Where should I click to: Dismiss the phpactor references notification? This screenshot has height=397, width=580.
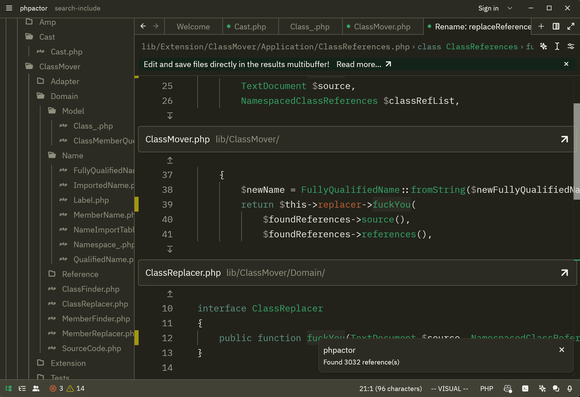coord(562,350)
